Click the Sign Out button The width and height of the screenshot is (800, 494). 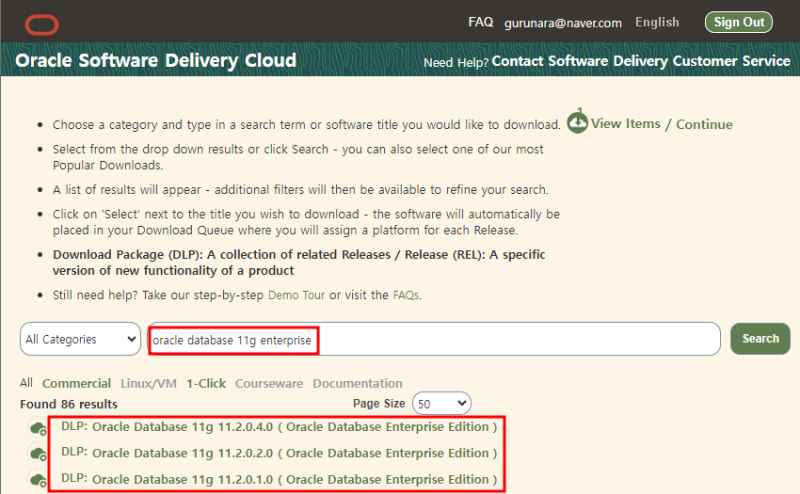click(x=739, y=22)
